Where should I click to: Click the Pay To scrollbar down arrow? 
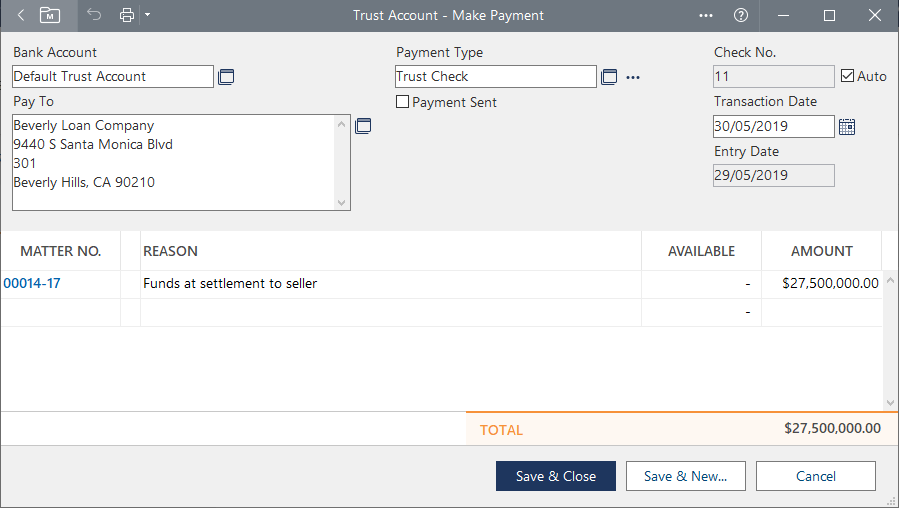343,203
